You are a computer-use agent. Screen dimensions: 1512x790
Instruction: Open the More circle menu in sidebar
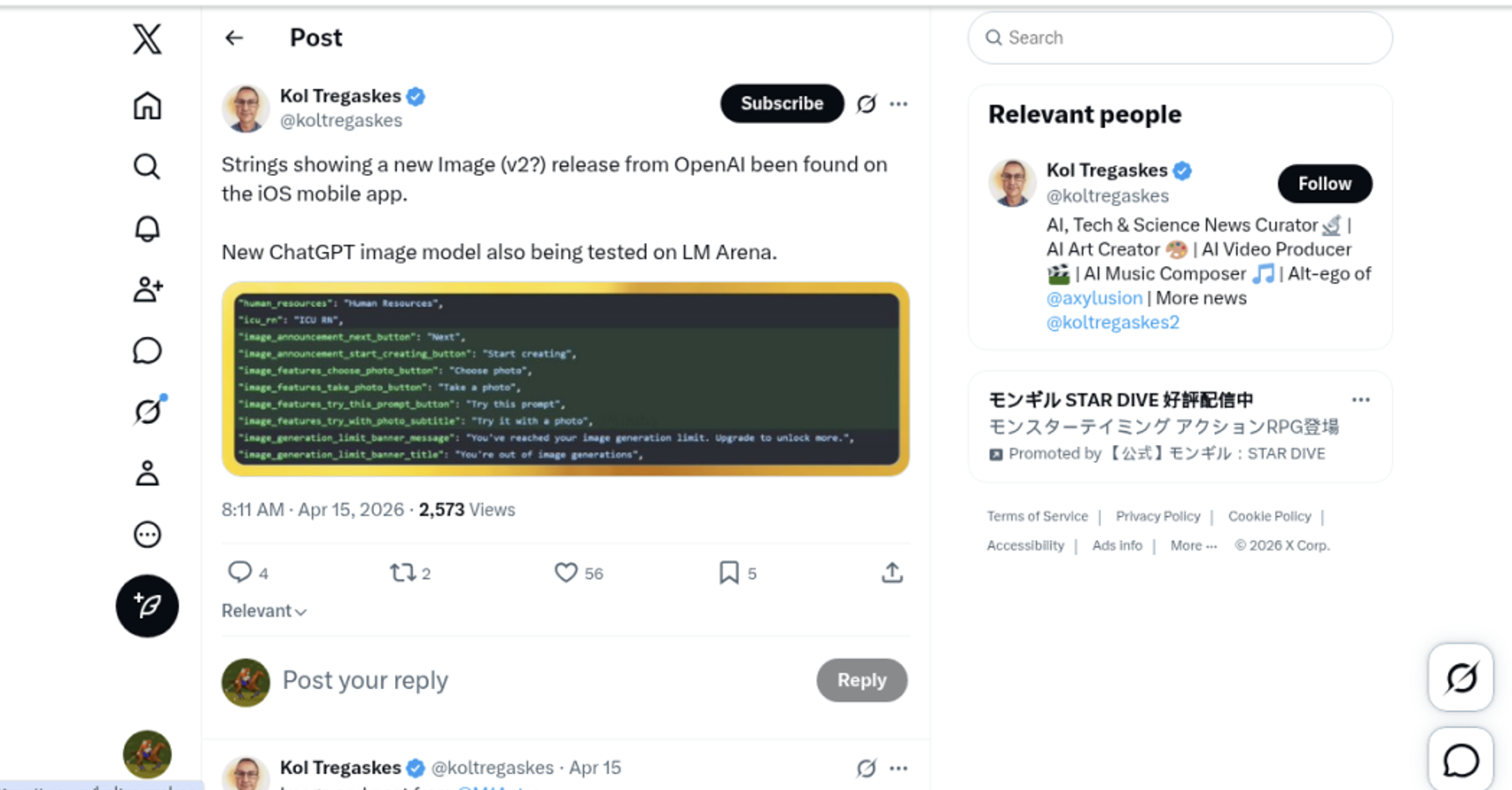point(147,535)
